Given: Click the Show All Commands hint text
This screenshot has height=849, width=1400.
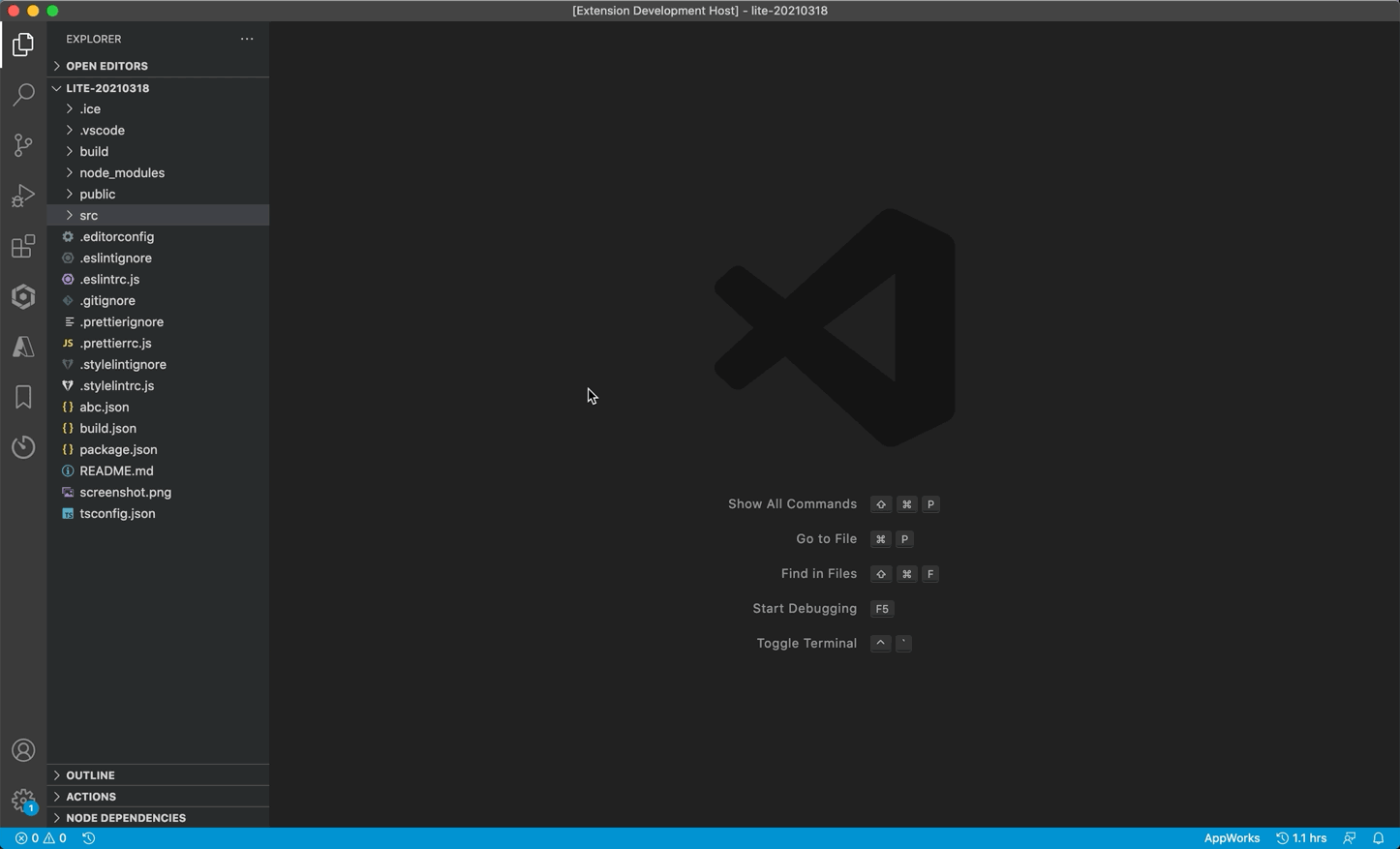Looking at the screenshot, I should [792, 504].
